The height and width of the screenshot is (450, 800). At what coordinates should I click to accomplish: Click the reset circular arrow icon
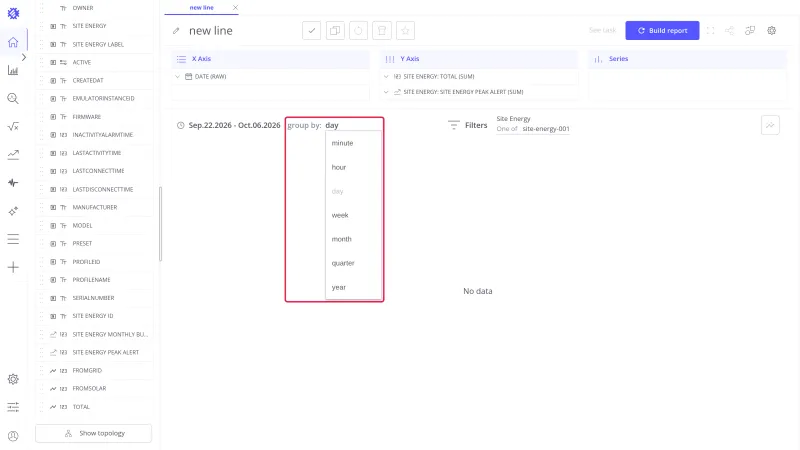358,31
